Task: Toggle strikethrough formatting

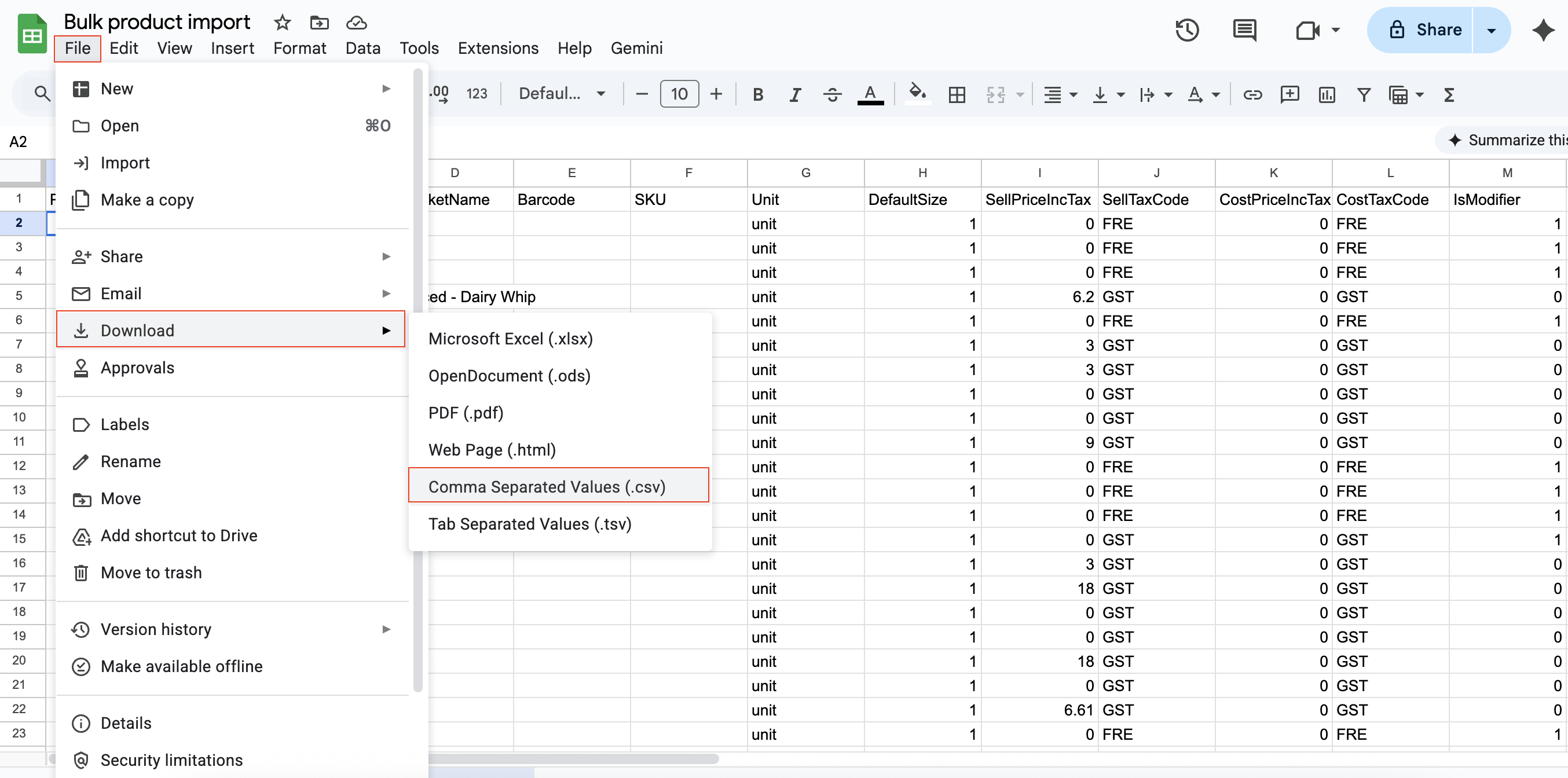Action: point(832,94)
